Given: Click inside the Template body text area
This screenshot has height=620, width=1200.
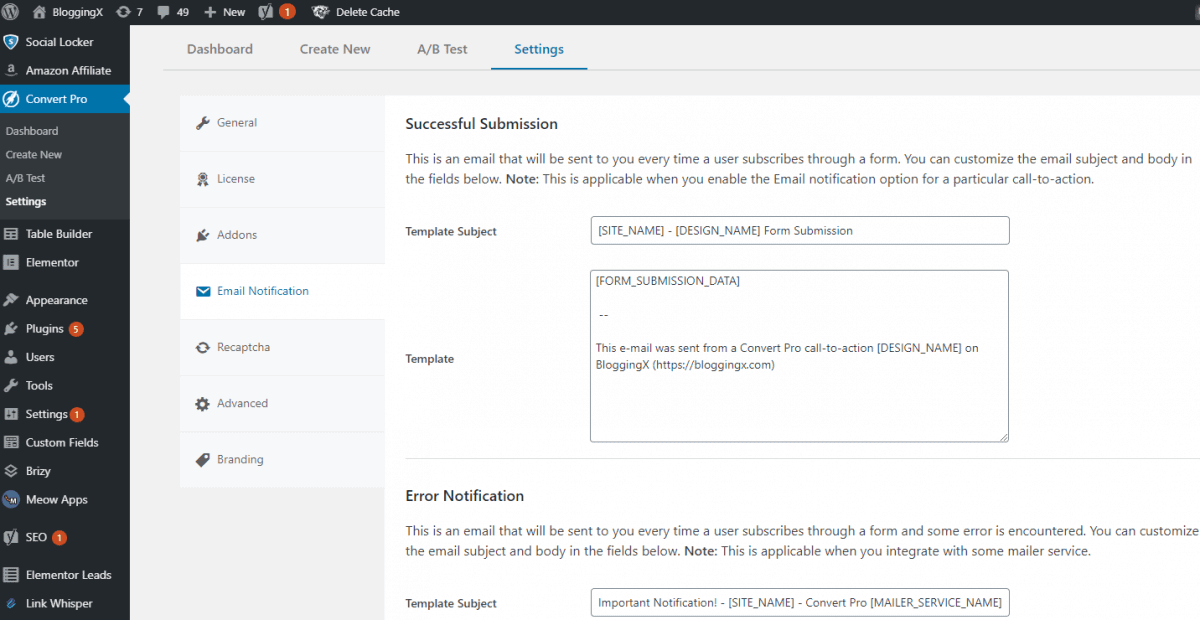Looking at the screenshot, I should [x=800, y=356].
